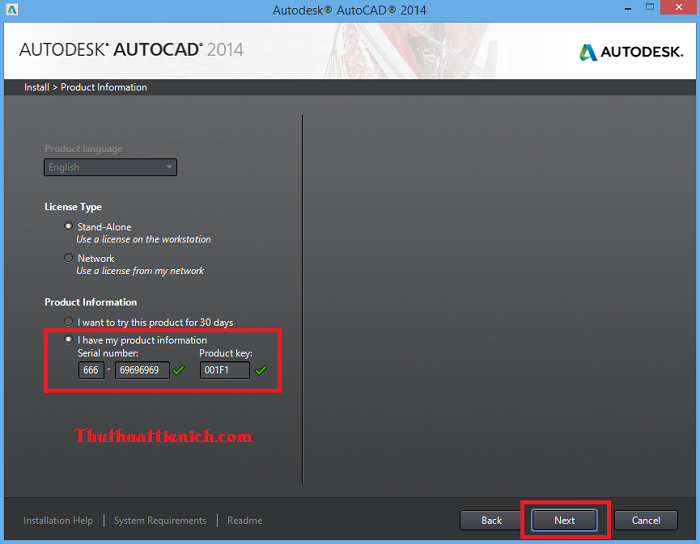Screen dimensions: 700x544
Task: Click the serial number field 69696969
Action: click(x=142, y=370)
